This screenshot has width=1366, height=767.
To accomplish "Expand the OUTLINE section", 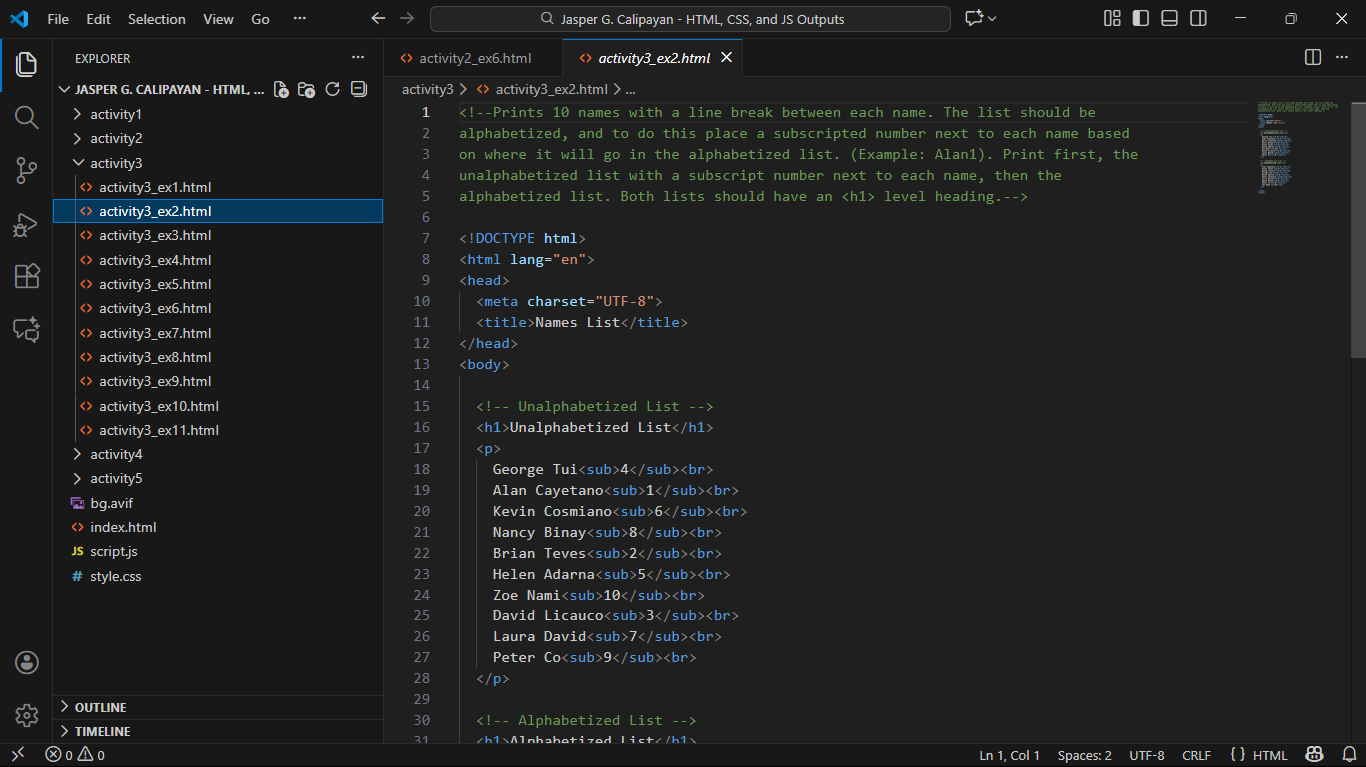I will [100, 707].
